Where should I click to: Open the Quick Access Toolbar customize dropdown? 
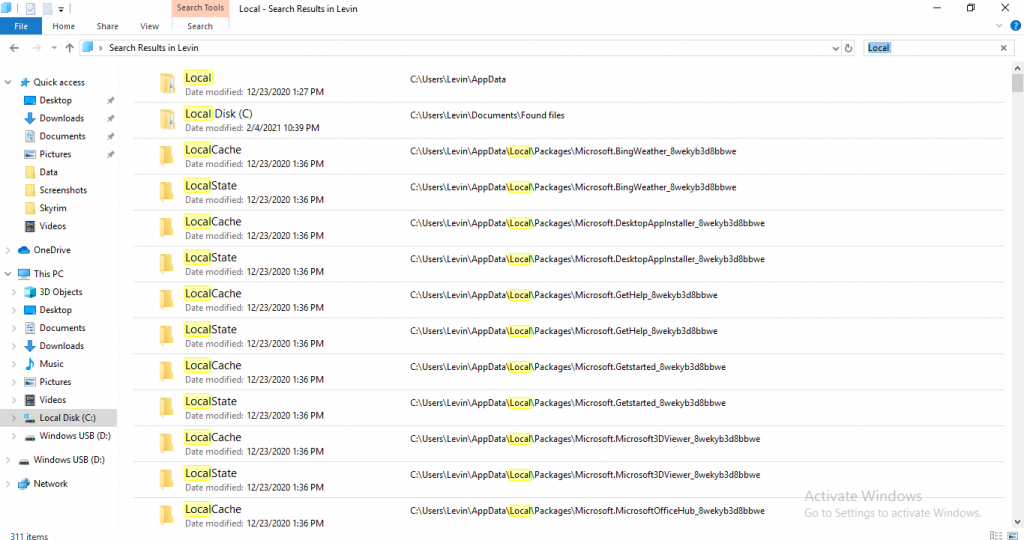tap(61, 9)
